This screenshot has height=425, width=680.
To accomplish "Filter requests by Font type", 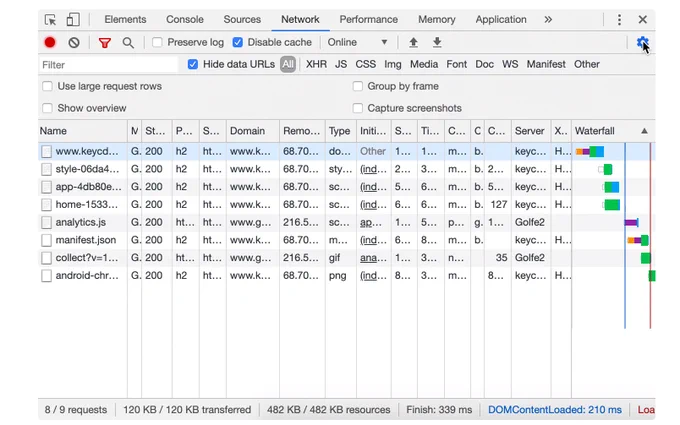I will 457,64.
